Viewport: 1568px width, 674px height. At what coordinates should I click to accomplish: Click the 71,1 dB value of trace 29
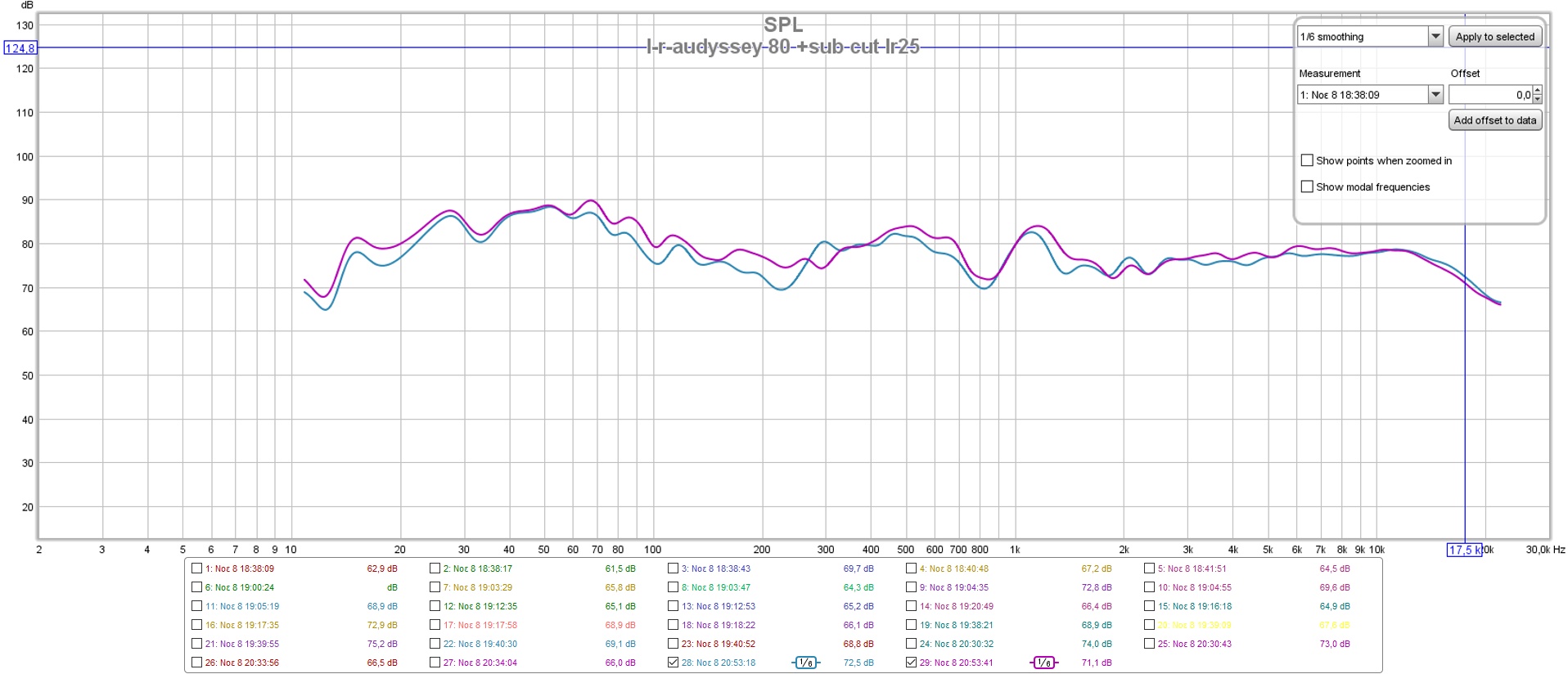(1097, 663)
